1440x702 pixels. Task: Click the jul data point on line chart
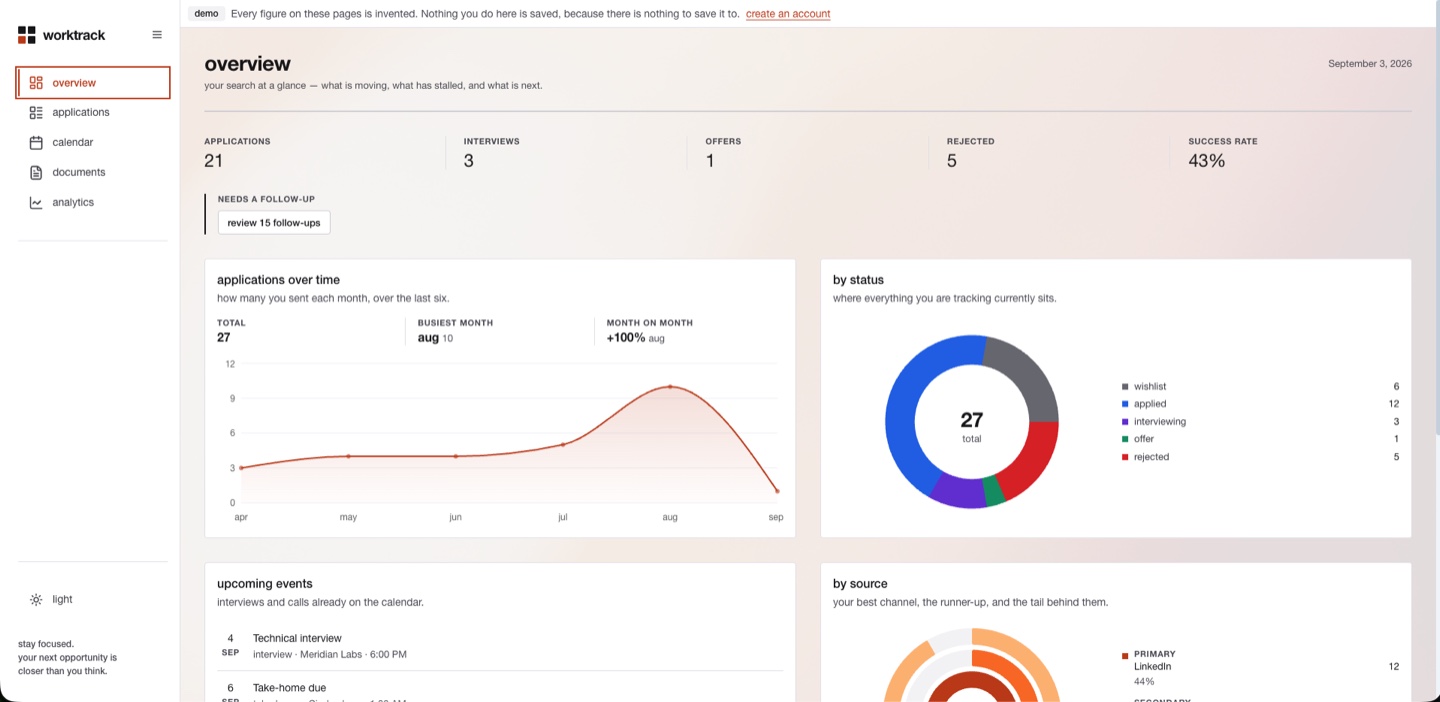click(x=563, y=444)
